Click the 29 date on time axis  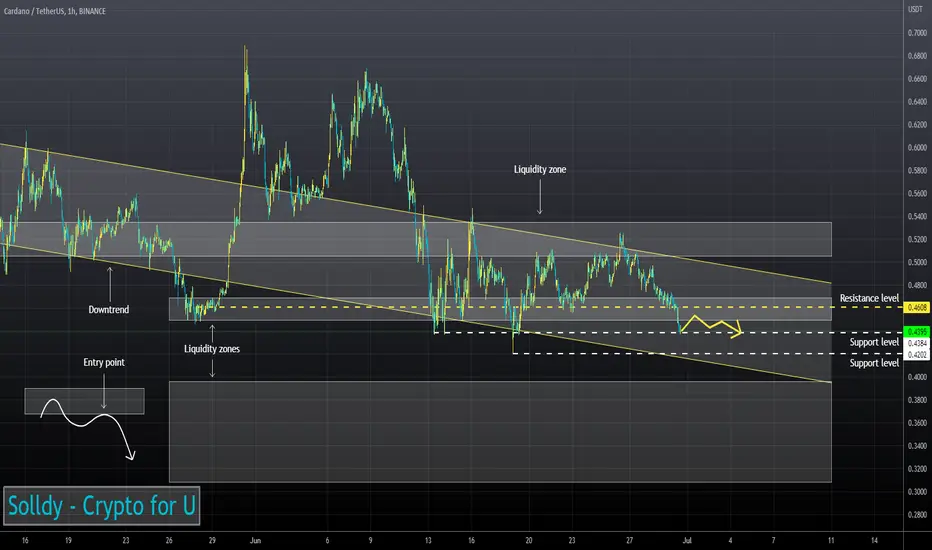tap(212, 540)
